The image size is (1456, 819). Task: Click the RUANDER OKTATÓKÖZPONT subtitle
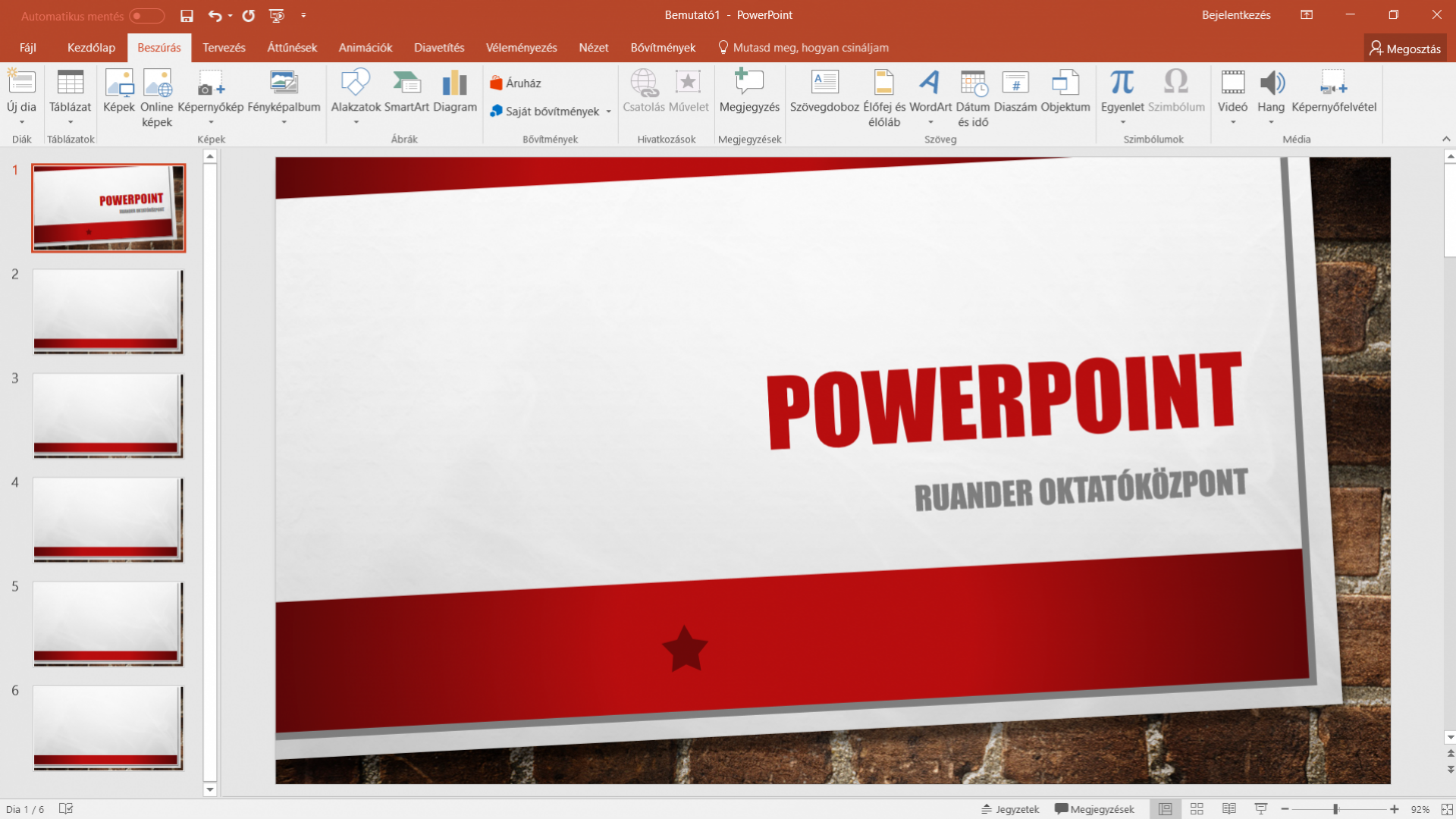click(1081, 490)
